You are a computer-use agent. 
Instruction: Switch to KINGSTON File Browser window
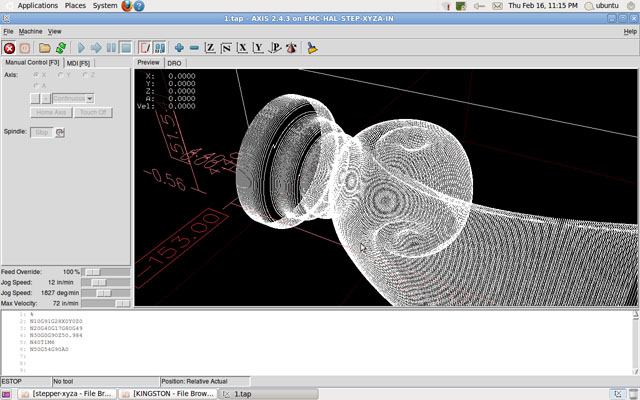point(168,394)
